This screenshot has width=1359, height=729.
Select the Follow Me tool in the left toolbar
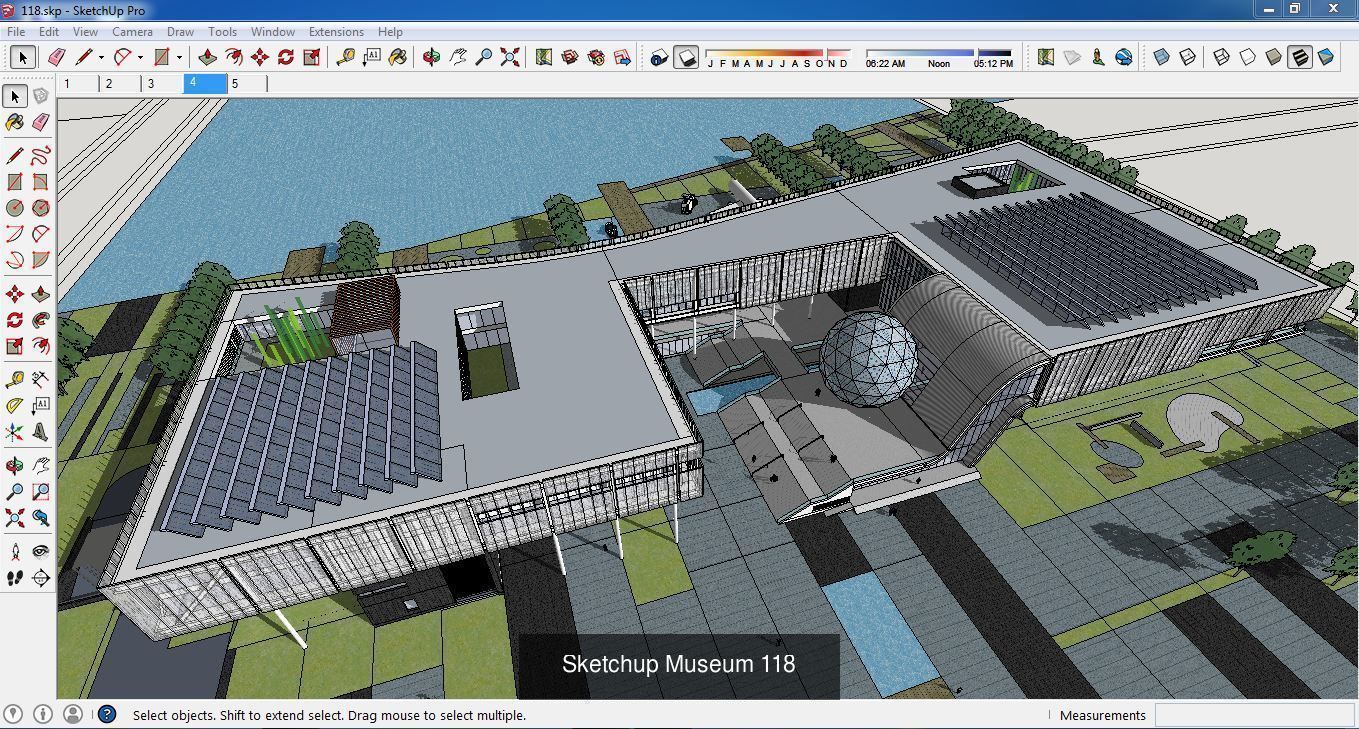40,320
